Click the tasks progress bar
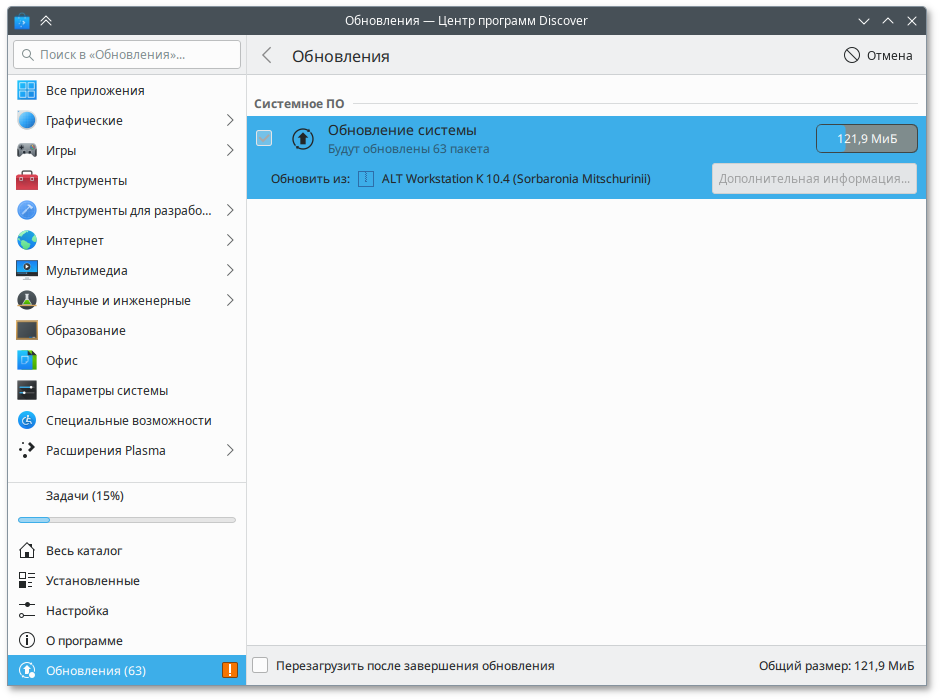 (127, 520)
